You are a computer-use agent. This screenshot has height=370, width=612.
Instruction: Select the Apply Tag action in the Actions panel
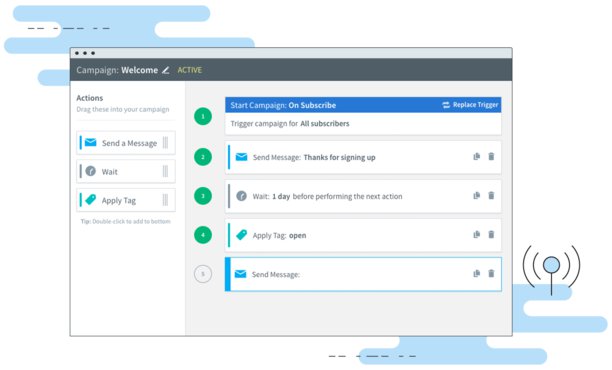coord(126,200)
